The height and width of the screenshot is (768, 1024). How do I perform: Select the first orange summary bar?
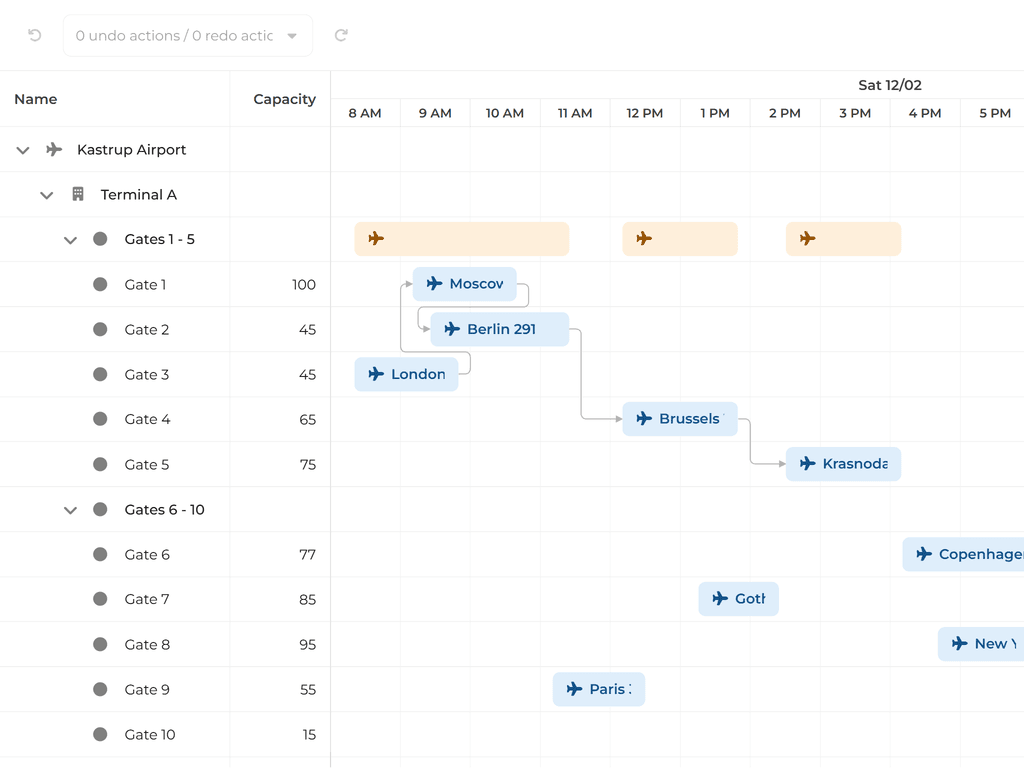pyautogui.click(x=462, y=239)
